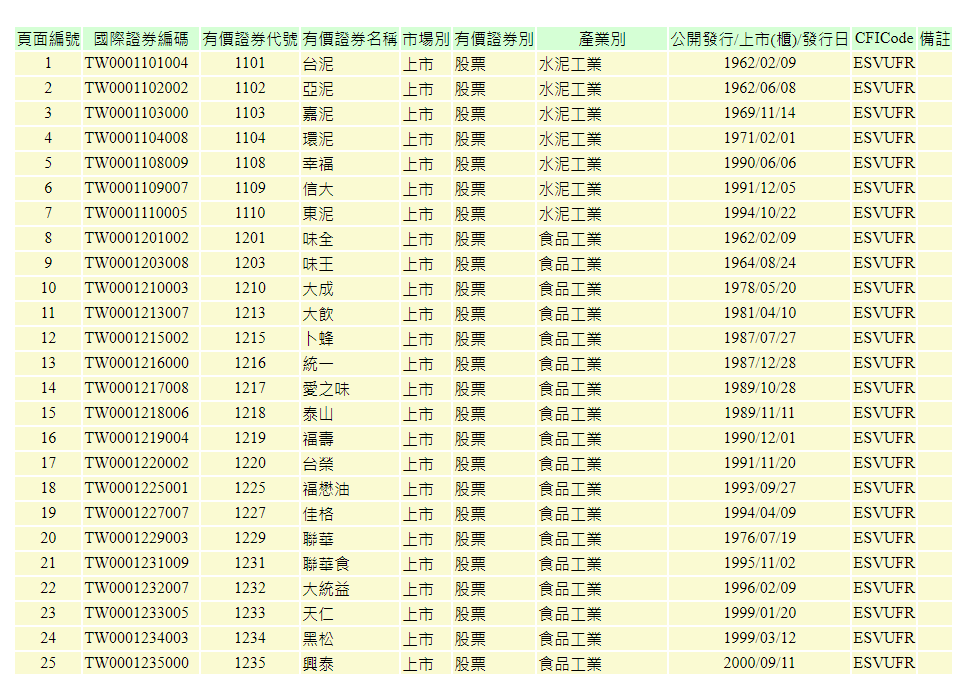Image resolution: width=967 pixels, height=687 pixels.
Task: Click security name 卜蜂
Action: pos(318,339)
